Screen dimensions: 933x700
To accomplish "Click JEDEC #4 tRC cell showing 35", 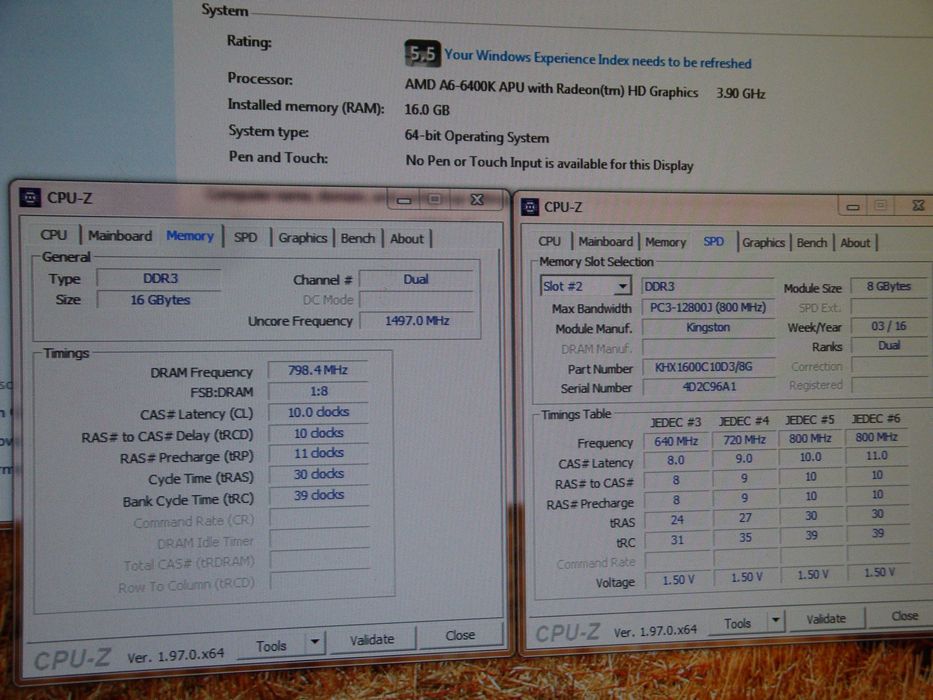I will [x=745, y=538].
